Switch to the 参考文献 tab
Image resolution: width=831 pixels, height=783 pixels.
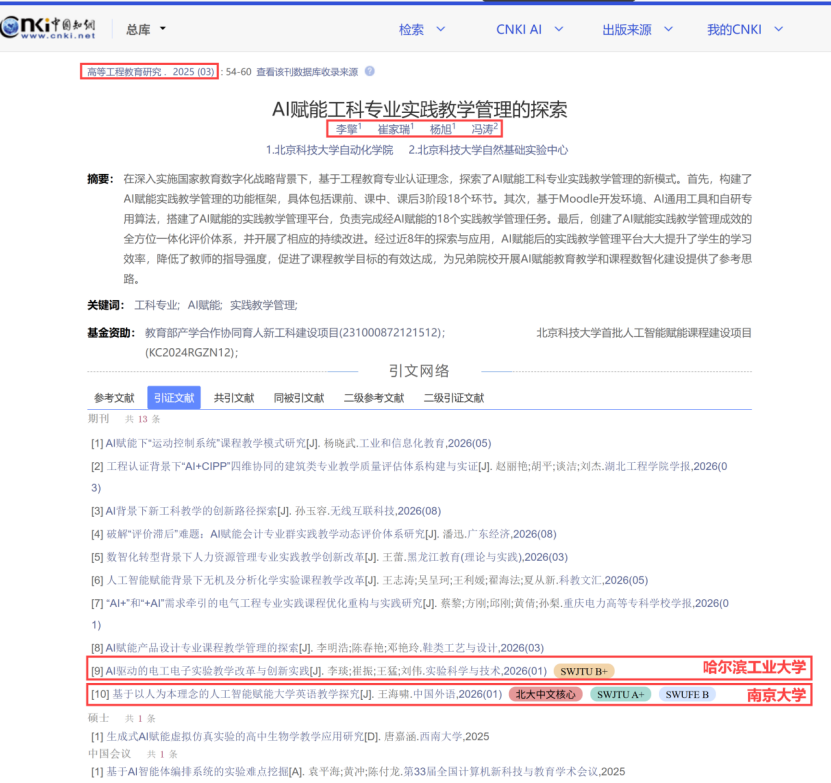114,398
